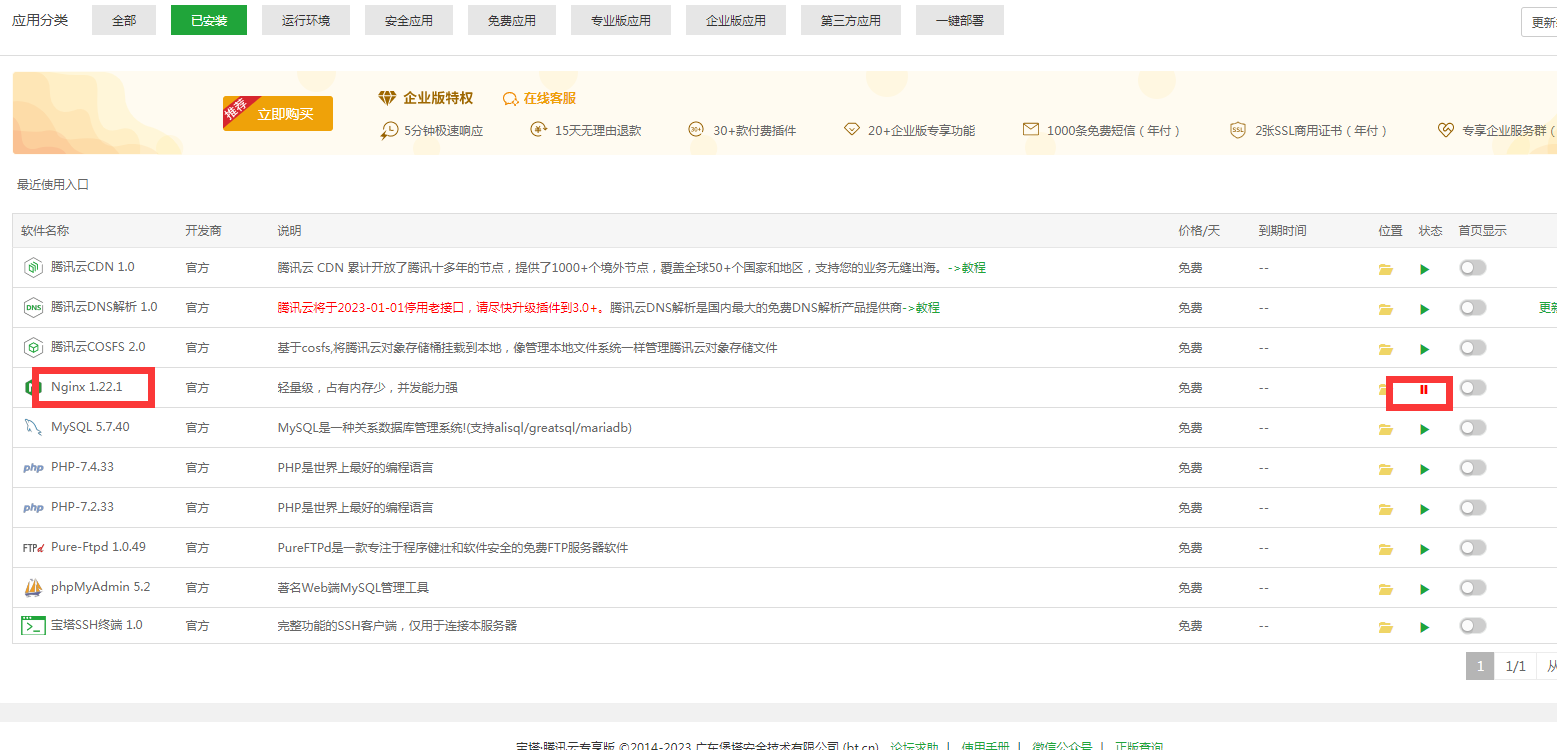
Task: Click the php icon beside PHP-7.4.33
Action: (x=33, y=468)
